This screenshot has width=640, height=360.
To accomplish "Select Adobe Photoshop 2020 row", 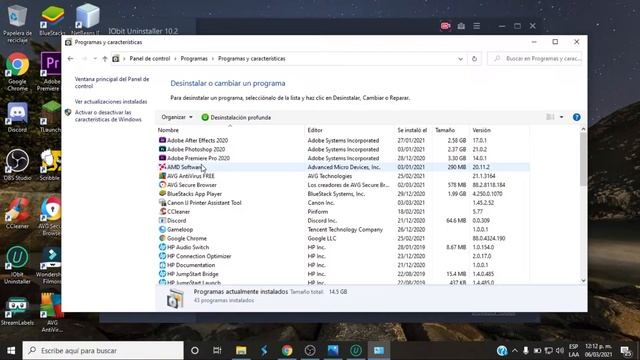I will 343,149.
